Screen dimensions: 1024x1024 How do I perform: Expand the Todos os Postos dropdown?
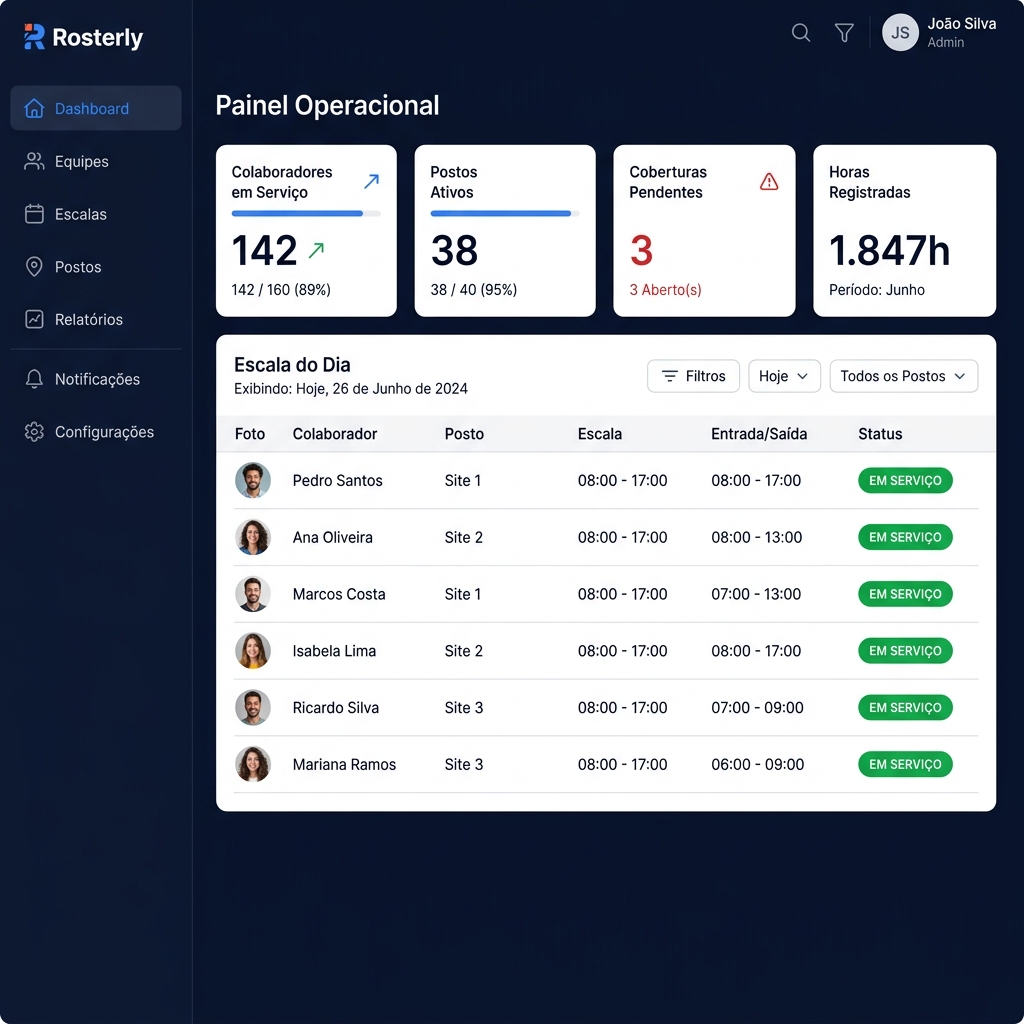[x=903, y=376]
